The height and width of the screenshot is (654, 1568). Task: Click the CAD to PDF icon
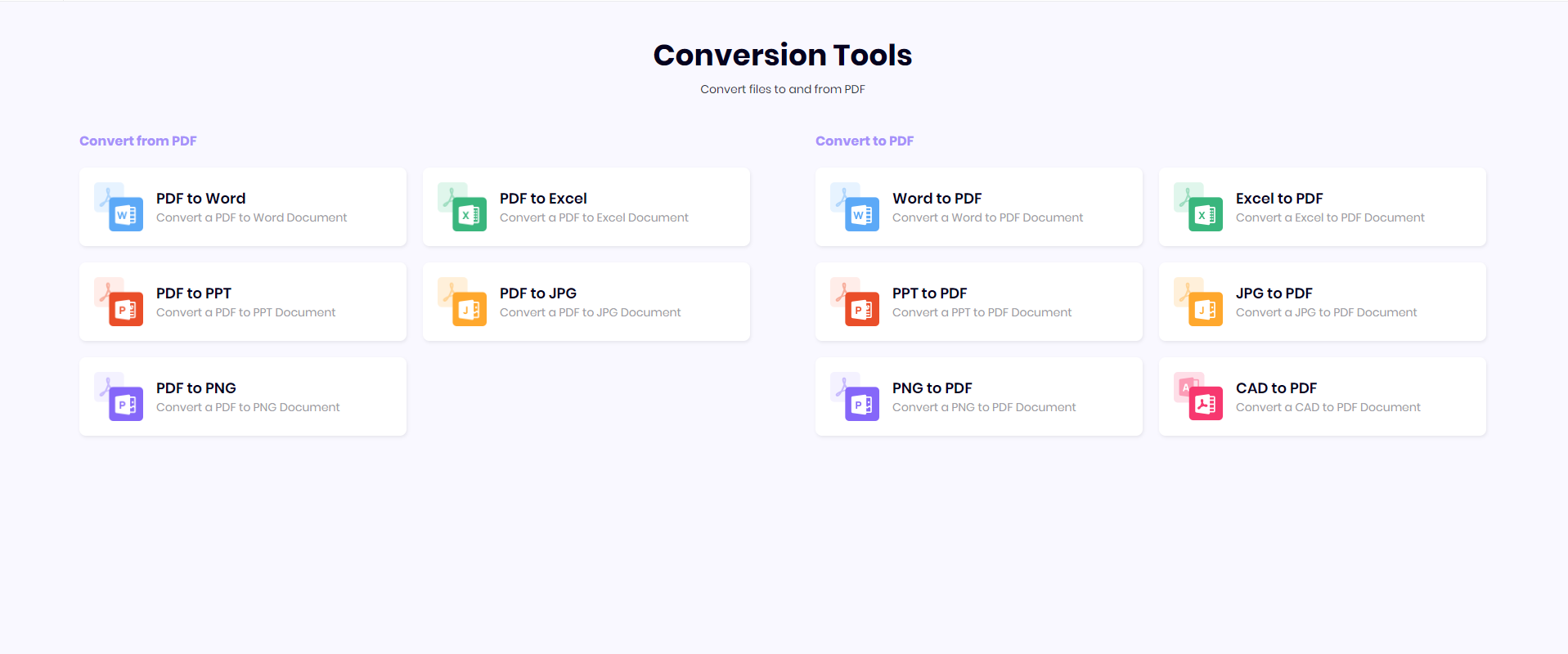1198,396
